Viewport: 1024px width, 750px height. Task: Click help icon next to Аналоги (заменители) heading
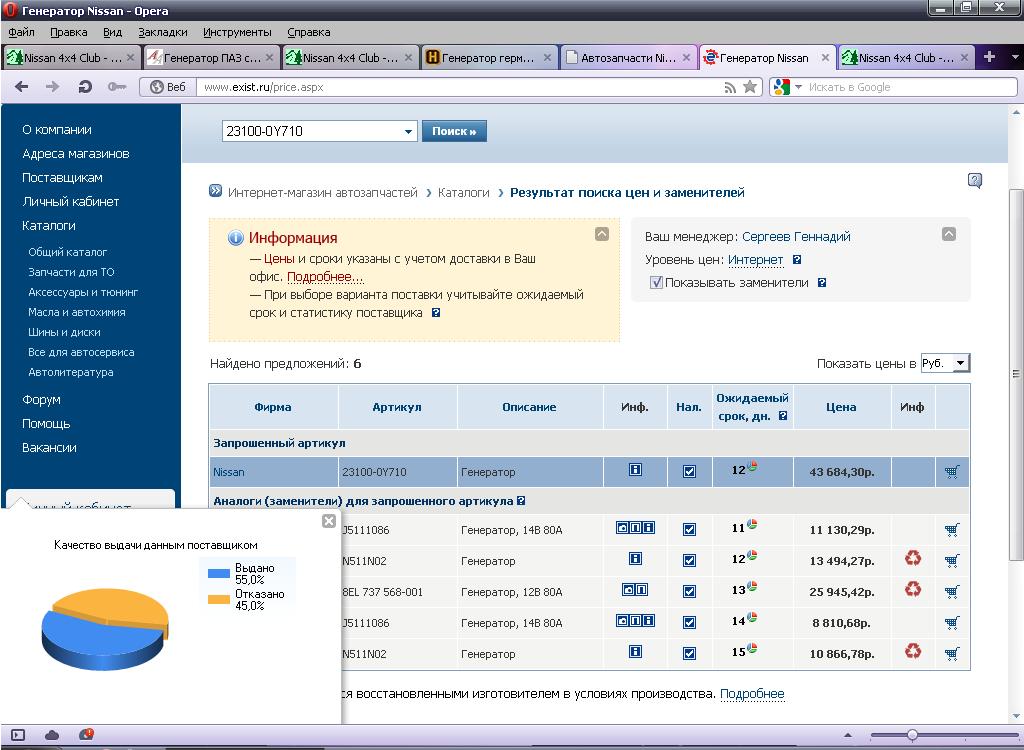pyautogui.click(x=520, y=501)
